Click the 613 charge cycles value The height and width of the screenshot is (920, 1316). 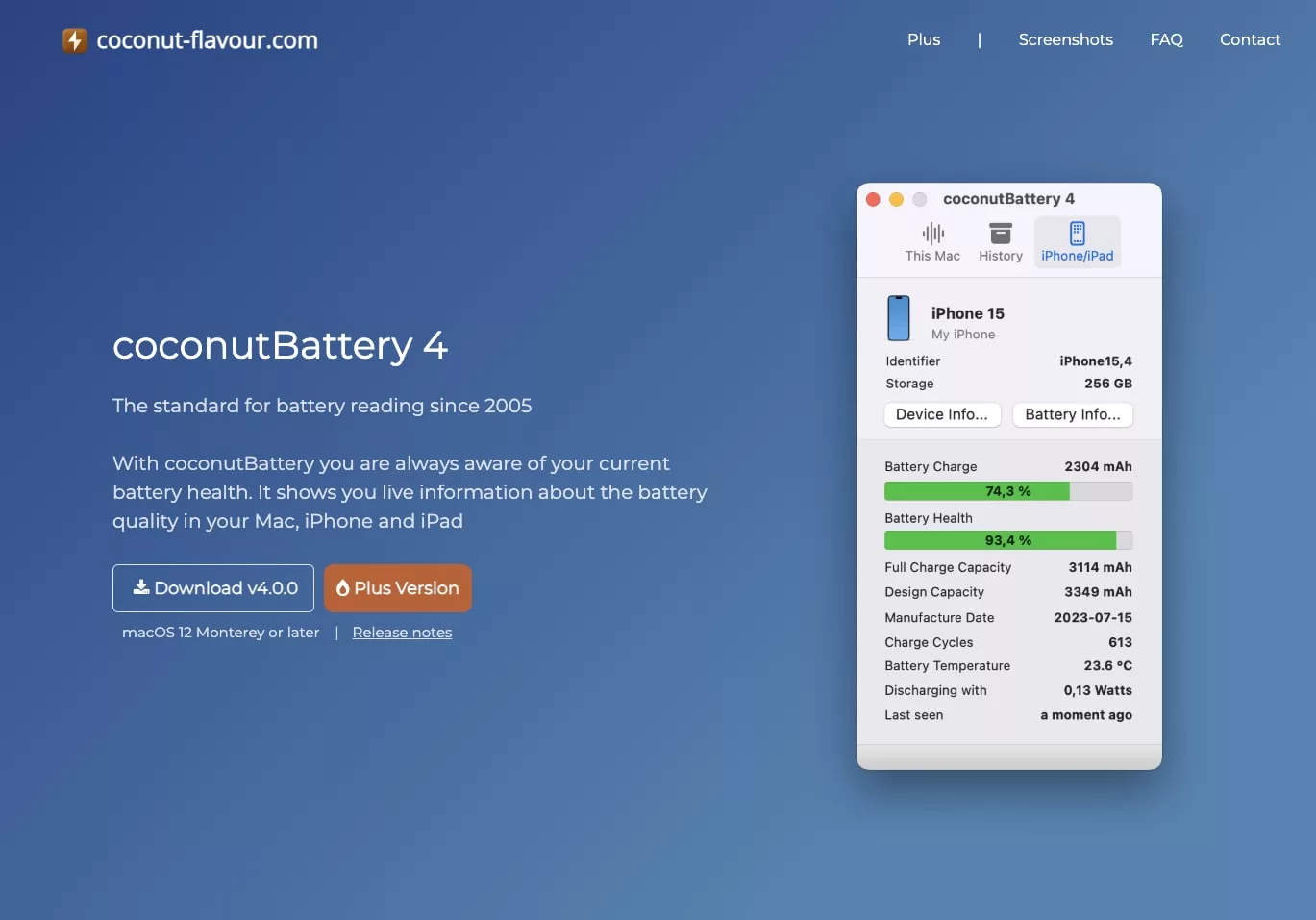(x=1120, y=642)
